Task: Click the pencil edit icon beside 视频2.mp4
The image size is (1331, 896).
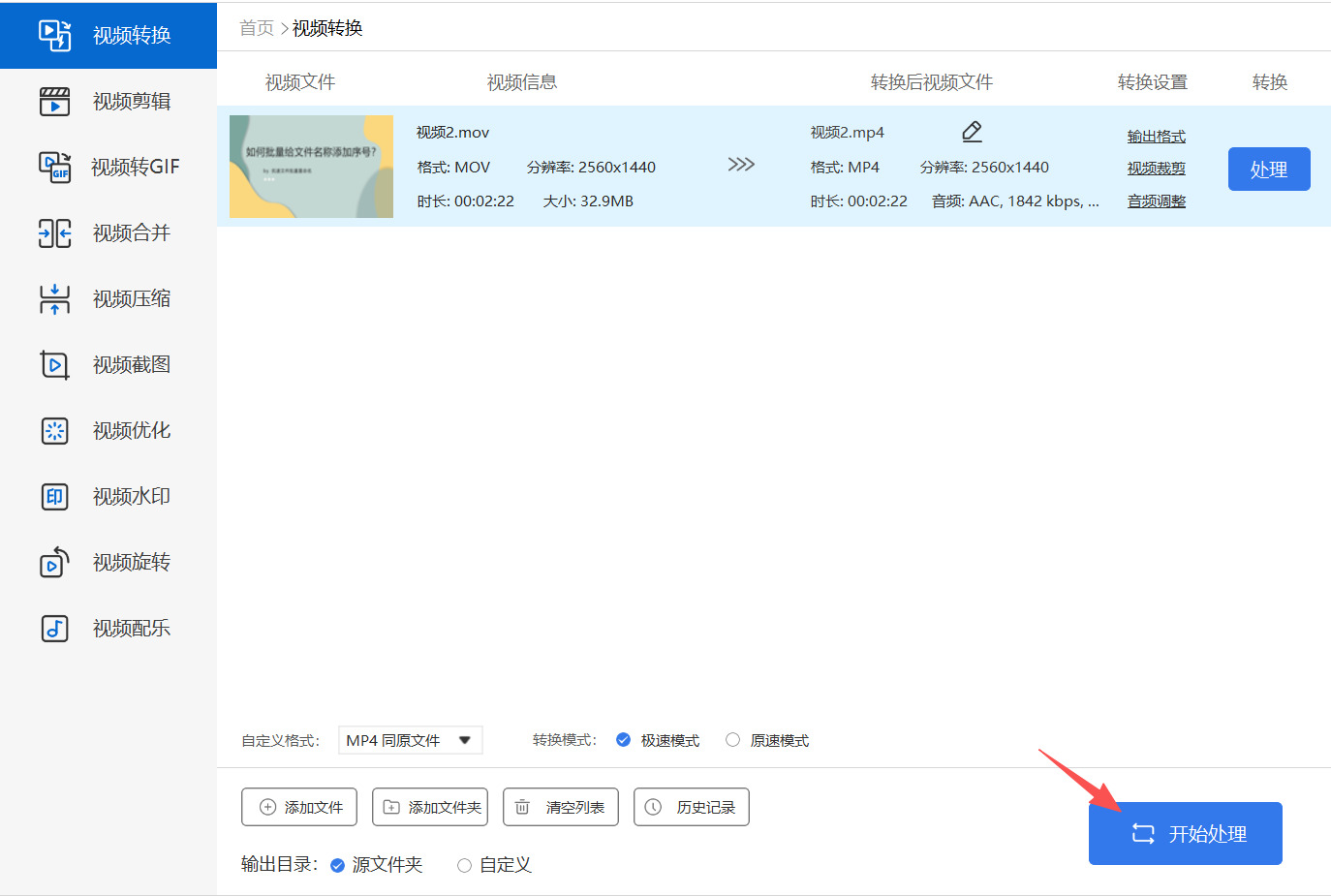Action: pos(972,132)
